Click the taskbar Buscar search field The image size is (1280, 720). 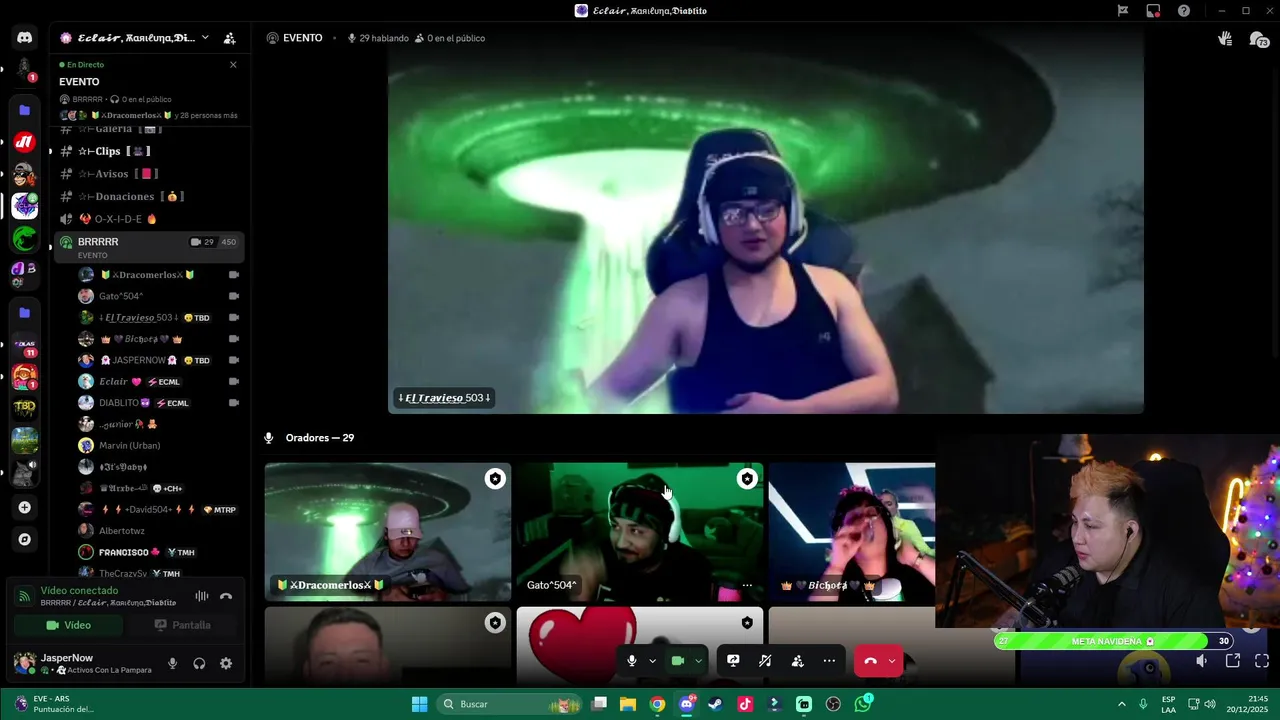[510, 704]
